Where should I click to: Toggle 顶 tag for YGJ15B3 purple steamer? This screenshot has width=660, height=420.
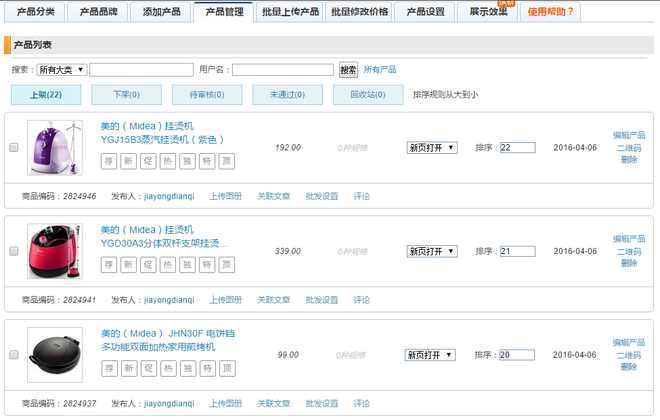tap(226, 161)
